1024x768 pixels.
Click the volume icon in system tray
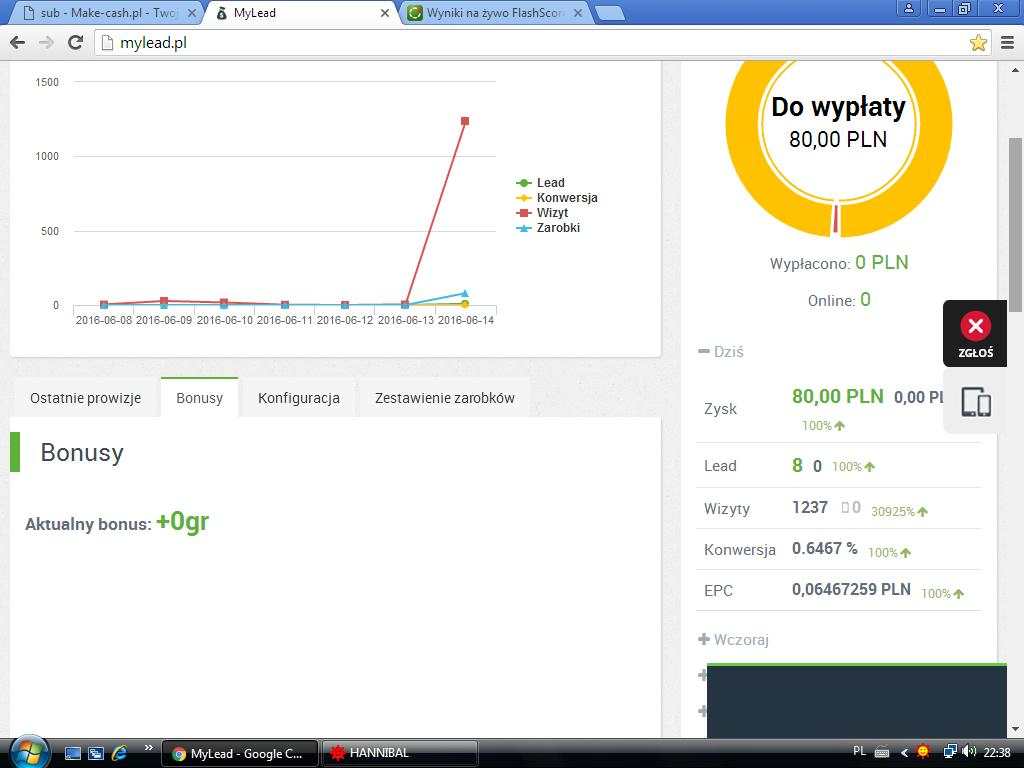coord(968,752)
